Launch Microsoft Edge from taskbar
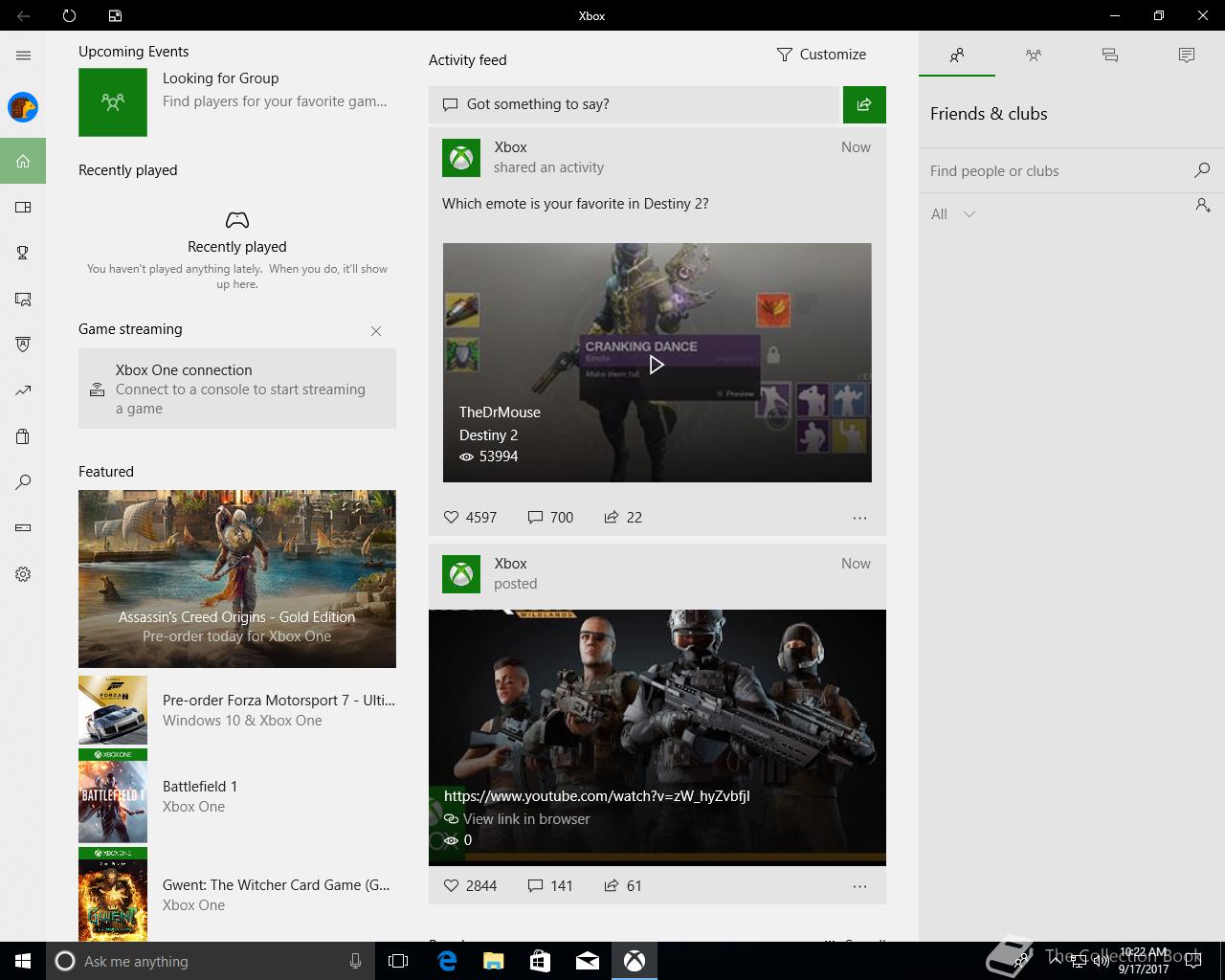The width and height of the screenshot is (1225, 980). [447, 961]
